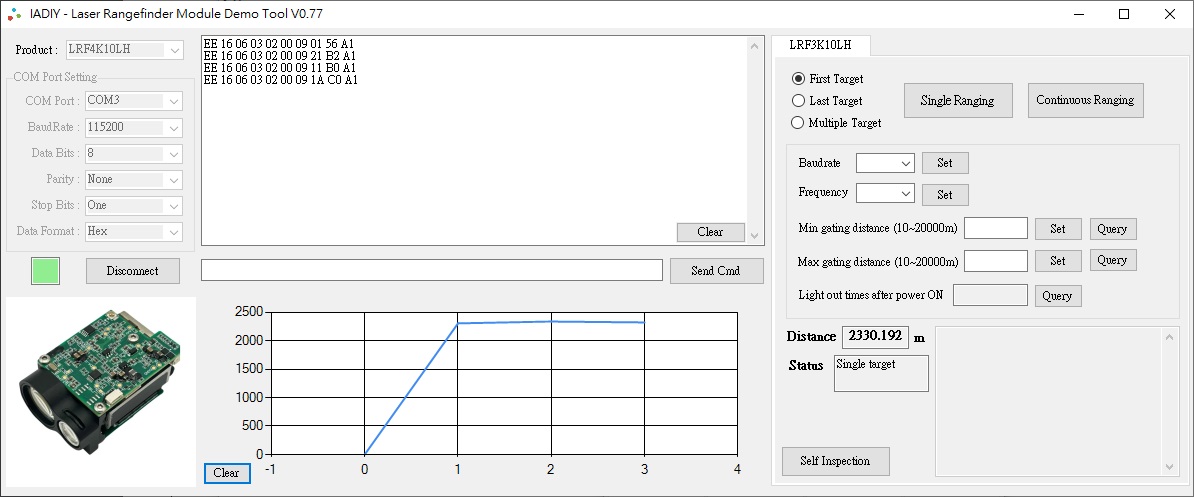Switch to the LRF3K10LH tab

coord(820,46)
